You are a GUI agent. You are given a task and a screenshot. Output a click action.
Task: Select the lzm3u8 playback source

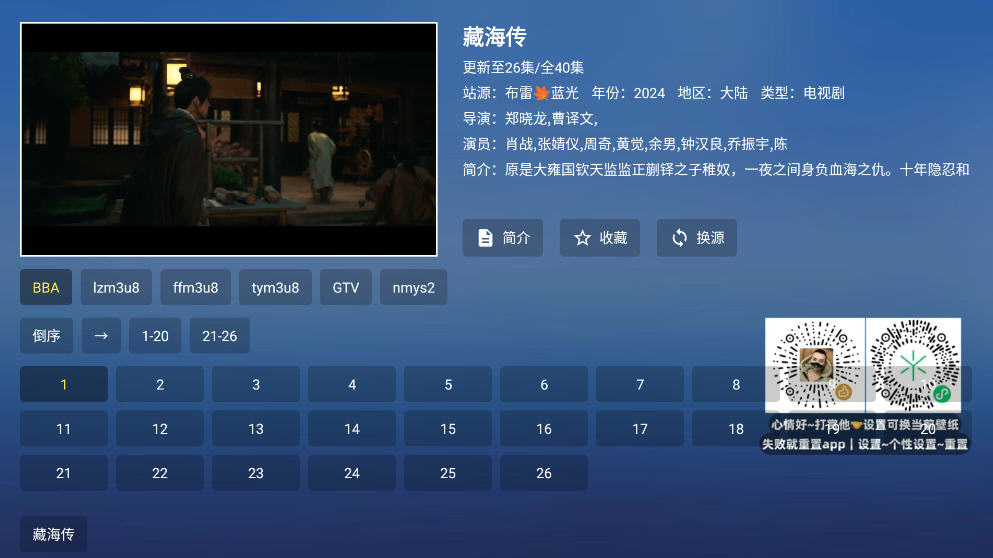116,288
